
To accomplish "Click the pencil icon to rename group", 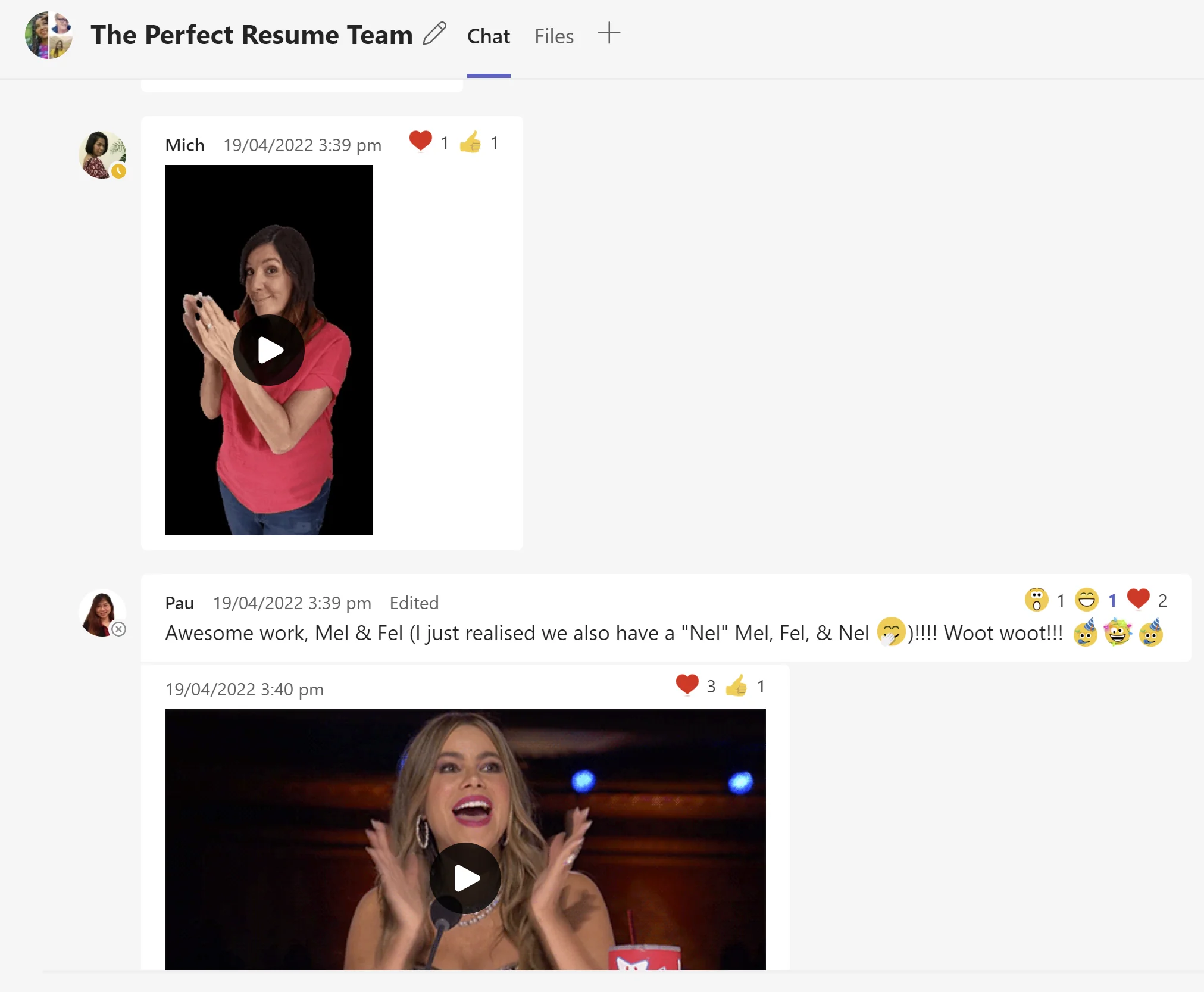I will tap(434, 34).
